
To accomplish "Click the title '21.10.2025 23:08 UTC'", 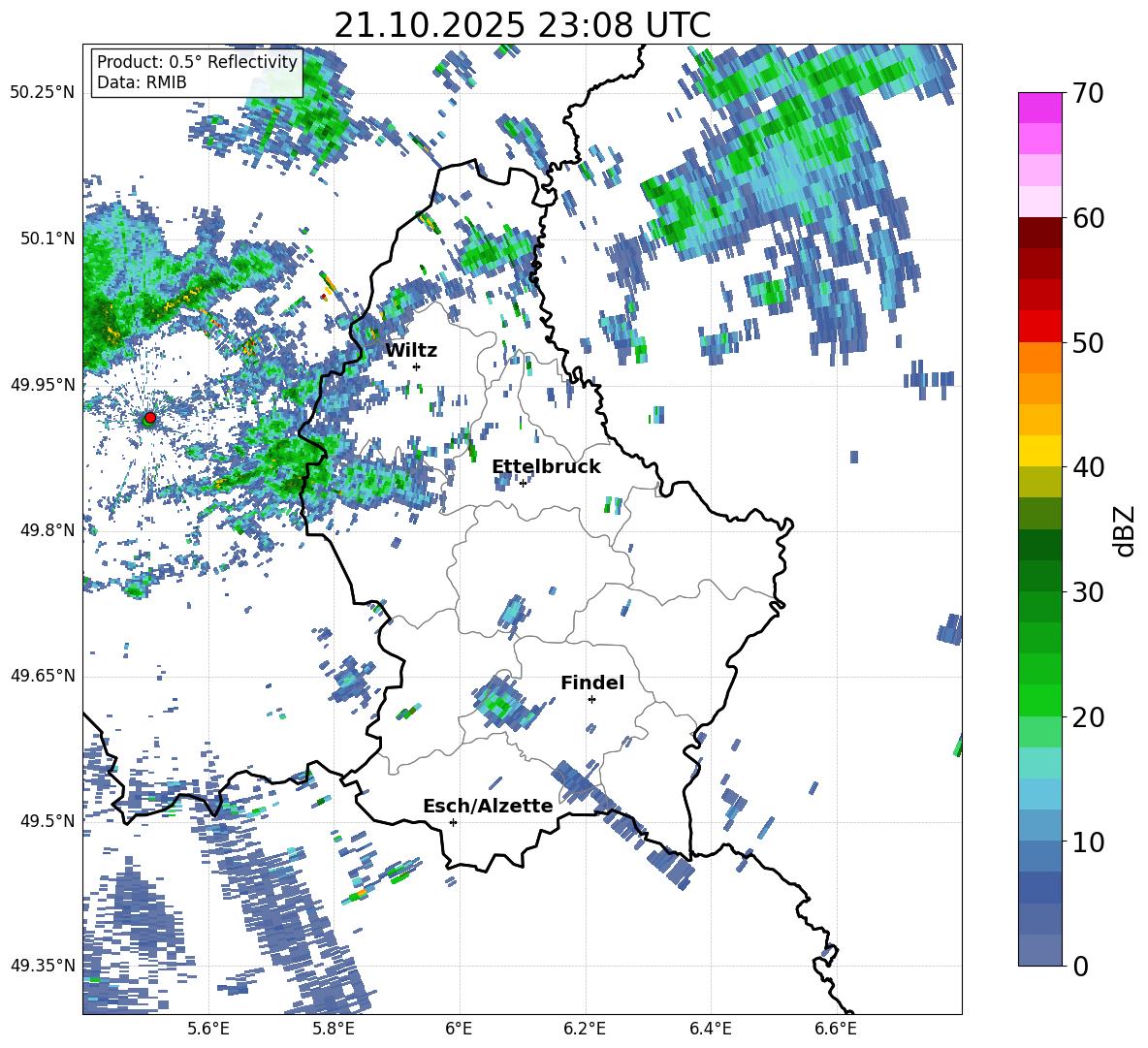I will [x=522, y=25].
